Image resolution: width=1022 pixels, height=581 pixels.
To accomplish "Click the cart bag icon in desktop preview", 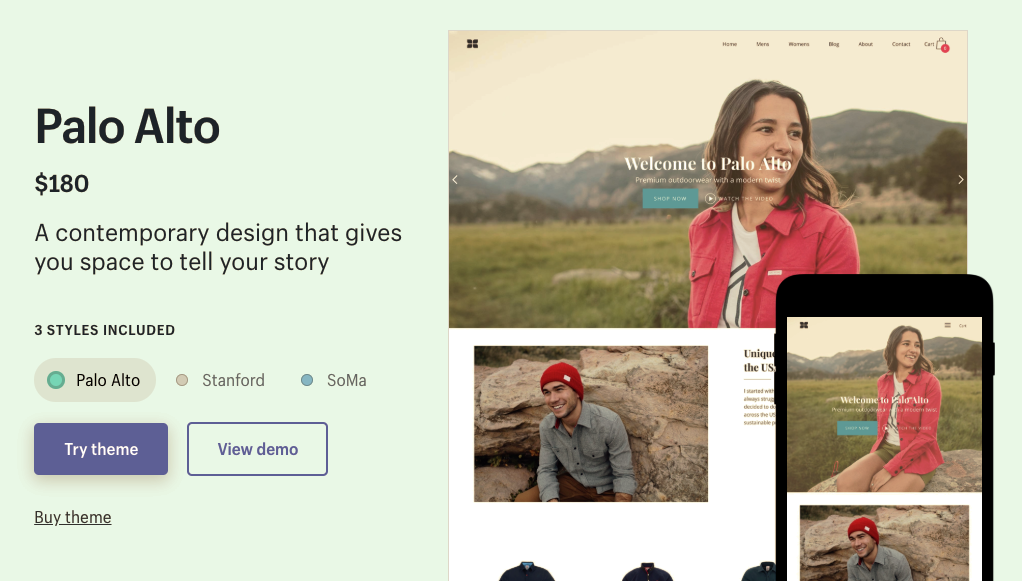I will 941,44.
